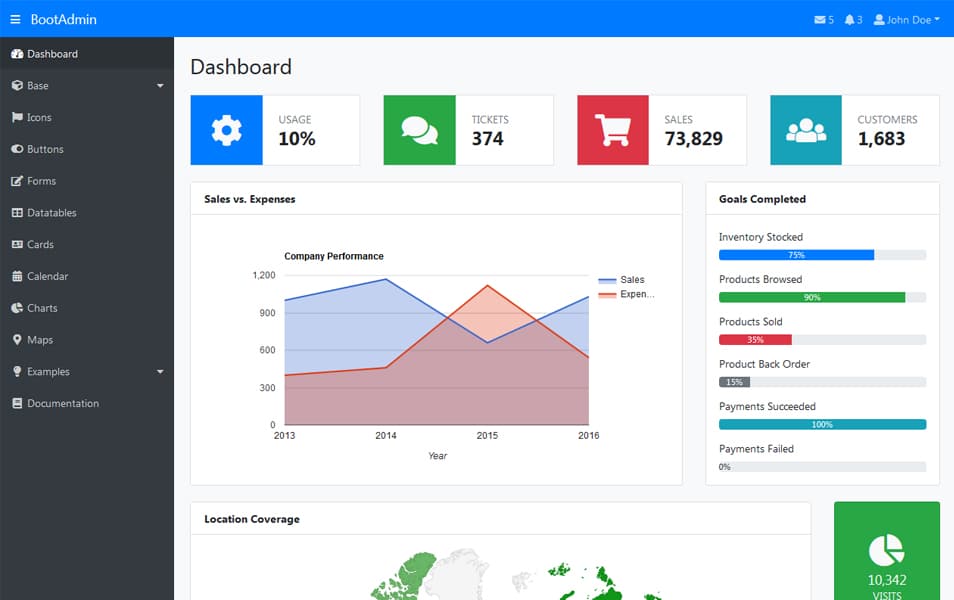
Task: Click the envelope messages icon in the header
Action: (822, 19)
